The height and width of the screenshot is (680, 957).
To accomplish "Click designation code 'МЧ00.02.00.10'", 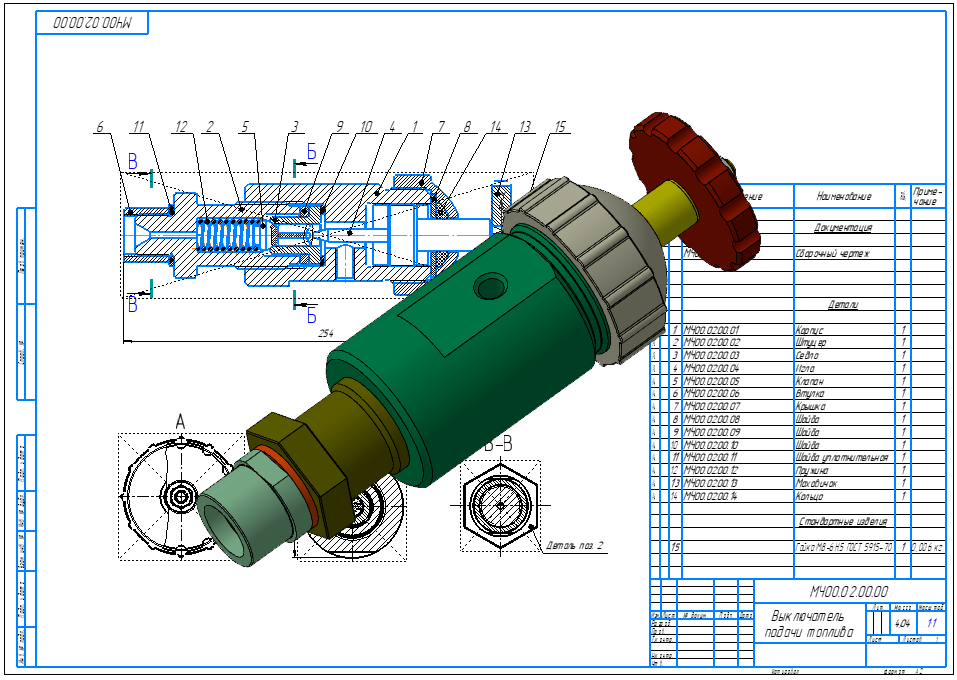I will point(712,445).
